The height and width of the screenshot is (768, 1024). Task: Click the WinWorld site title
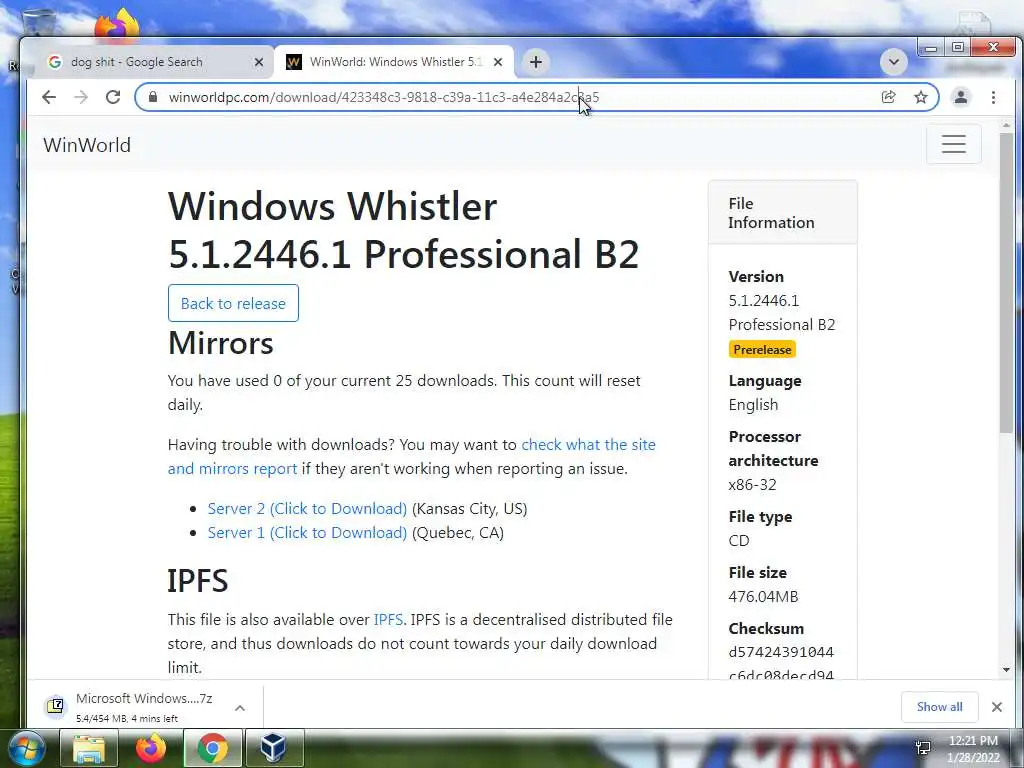coord(87,145)
